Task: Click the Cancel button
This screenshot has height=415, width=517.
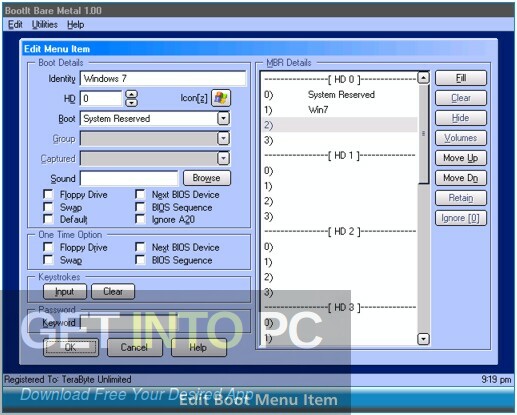Action: coord(135,347)
